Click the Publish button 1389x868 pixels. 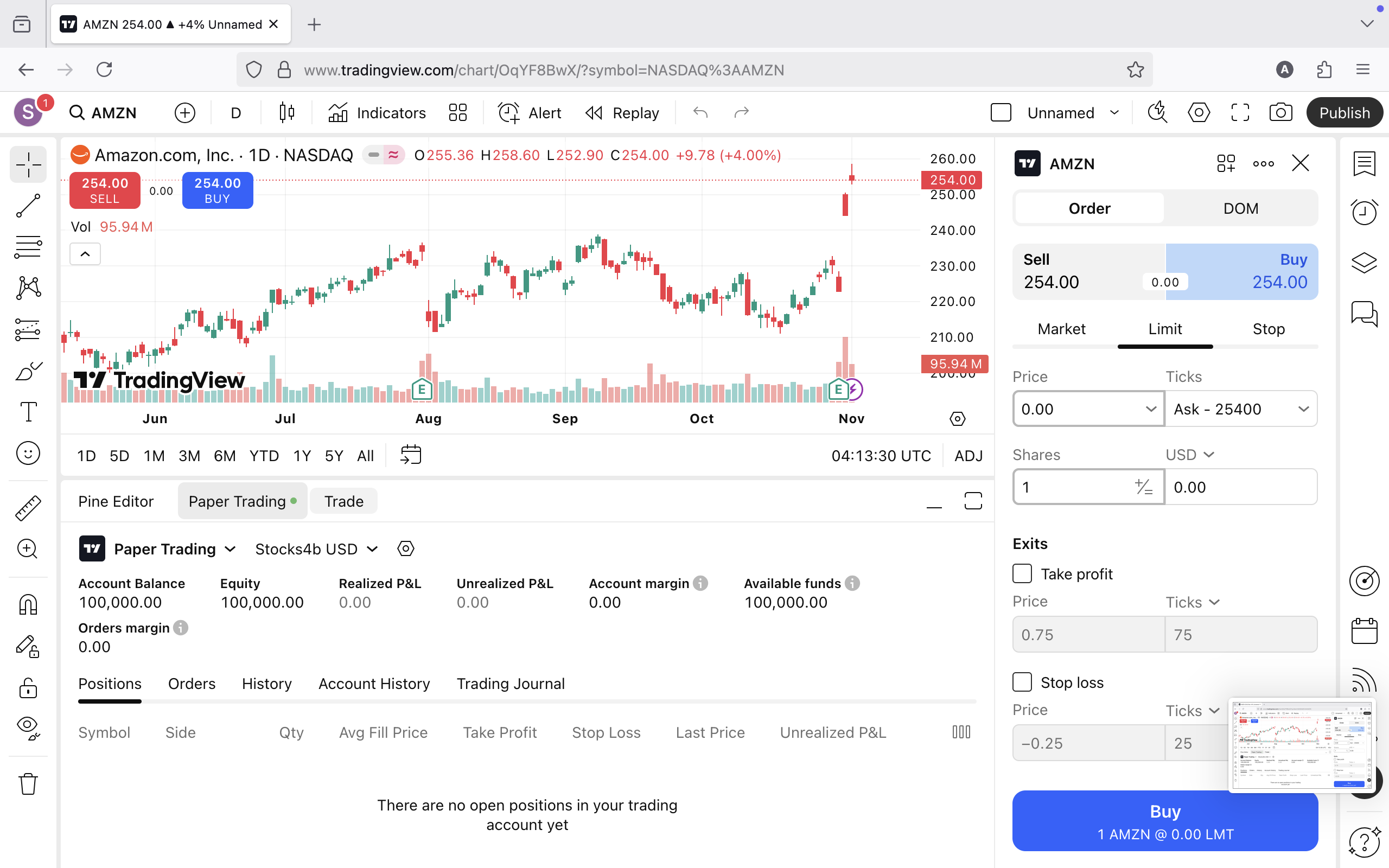pos(1345,112)
